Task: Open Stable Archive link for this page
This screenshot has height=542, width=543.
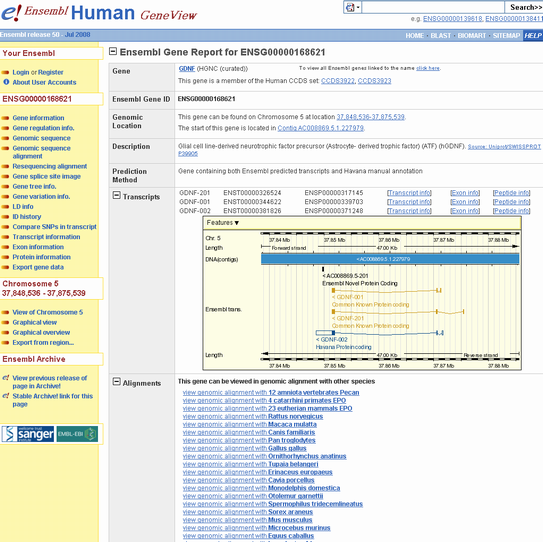Action: click(53, 400)
